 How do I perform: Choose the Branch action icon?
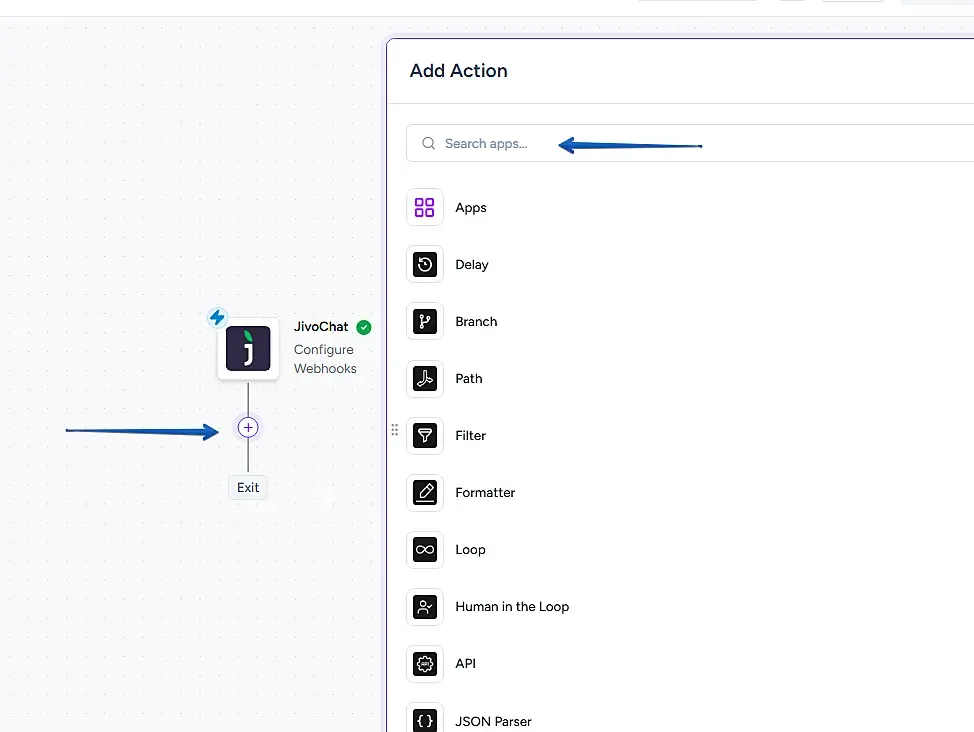[x=425, y=321]
